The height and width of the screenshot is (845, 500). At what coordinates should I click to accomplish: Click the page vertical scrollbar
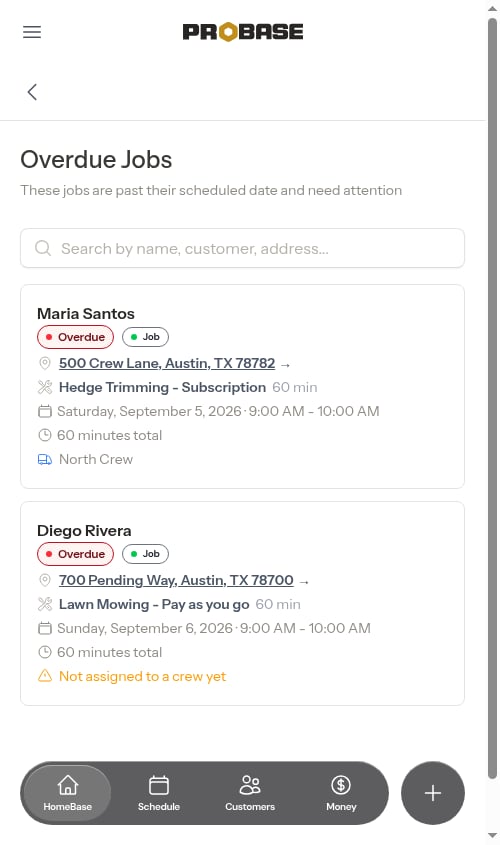(492, 398)
